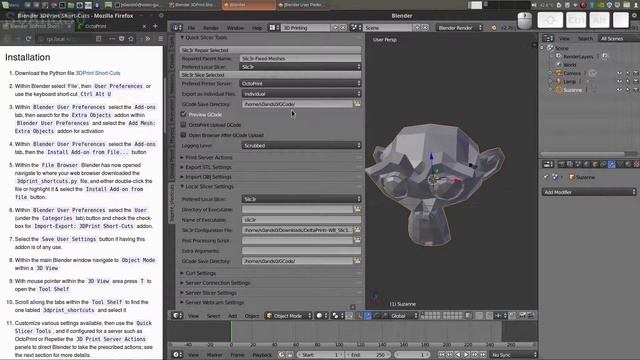Reload the page in Firefox
This screenshot has height=360, width=640.
click(x=28, y=39)
